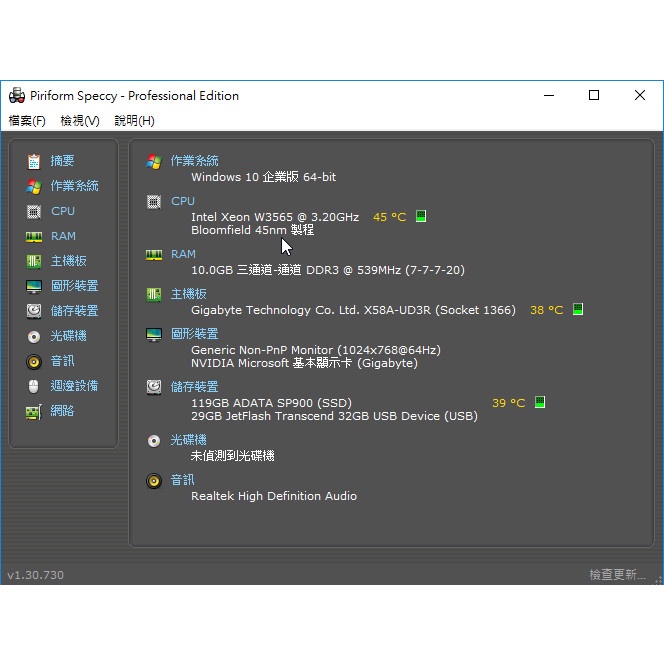Select the 儲存裝置 disk icon in sidebar

pyautogui.click(x=34, y=311)
